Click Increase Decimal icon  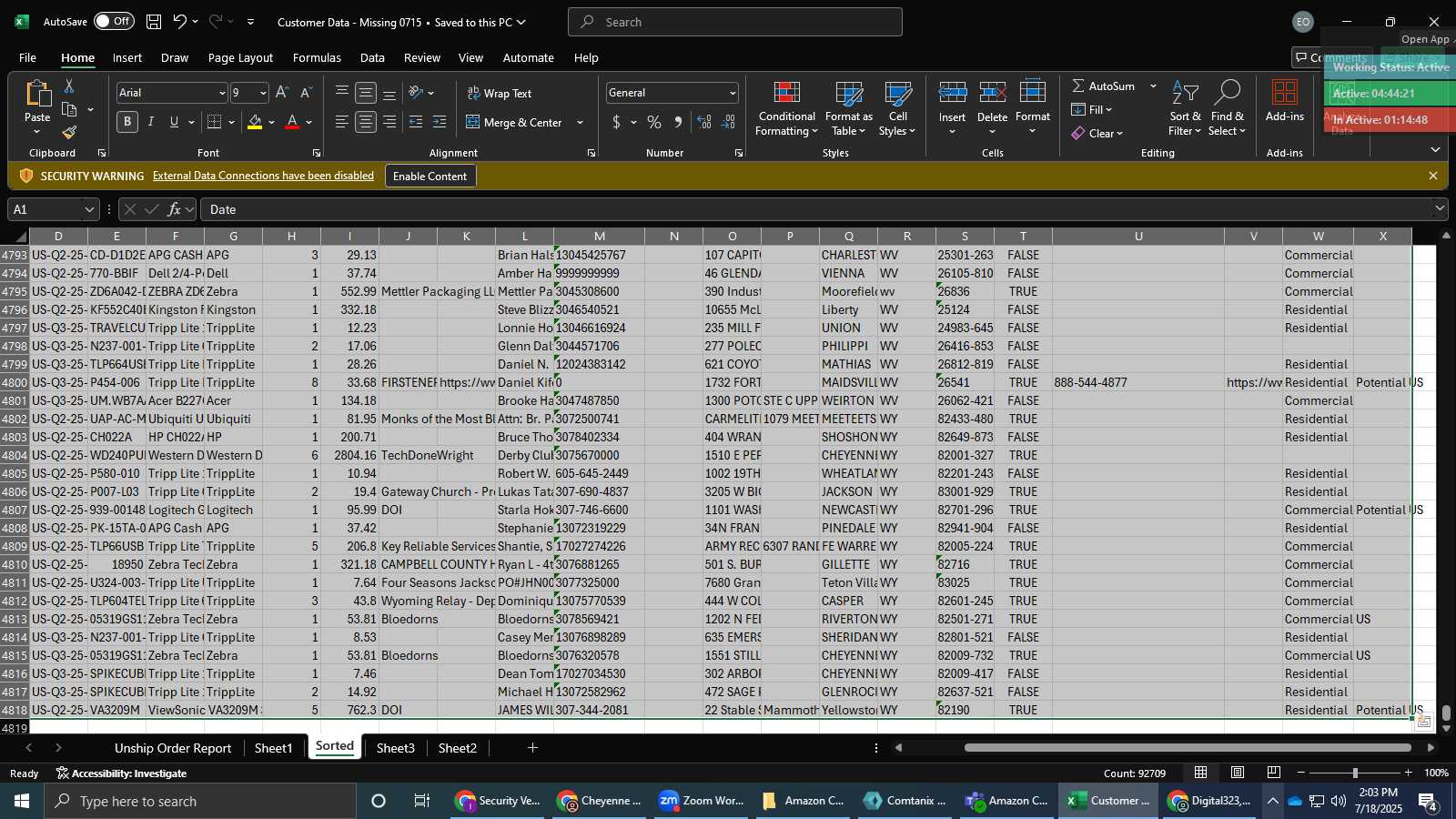(x=704, y=122)
